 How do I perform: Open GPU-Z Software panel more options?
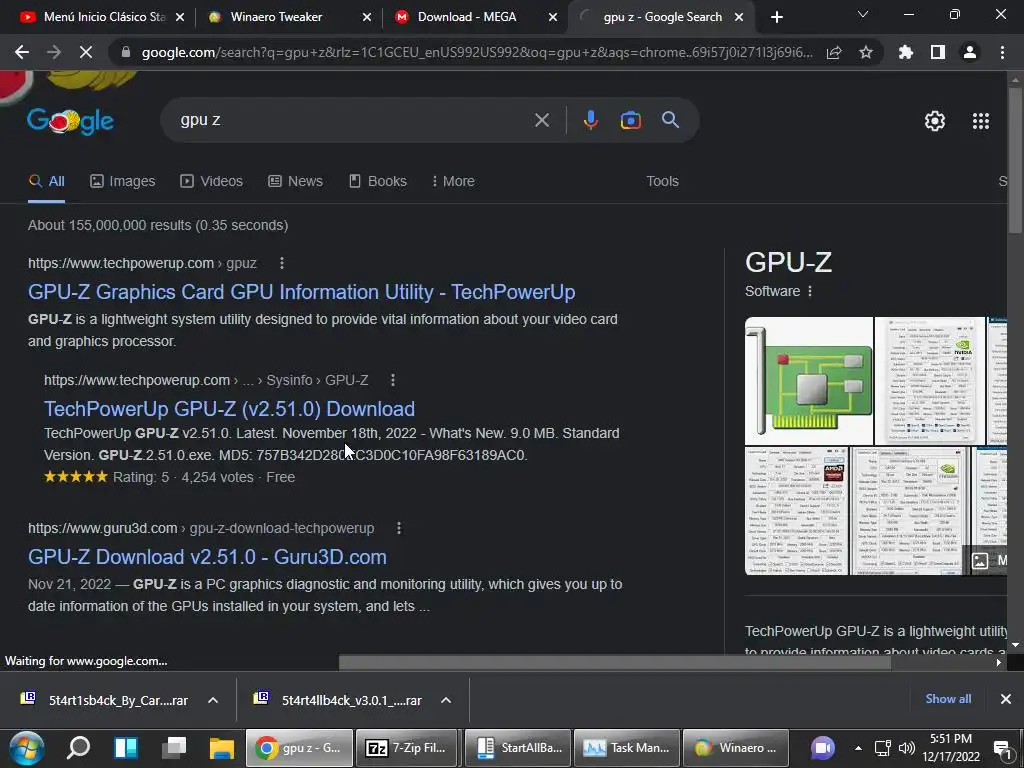point(810,291)
